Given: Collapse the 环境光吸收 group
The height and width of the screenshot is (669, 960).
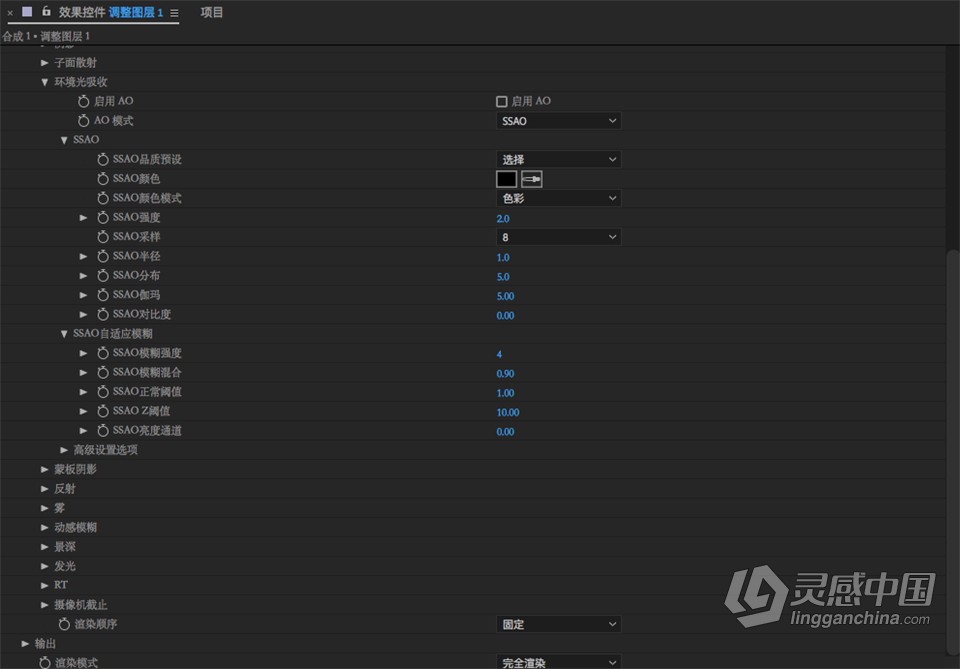Looking at the screenshot, I should coord(45,82).
